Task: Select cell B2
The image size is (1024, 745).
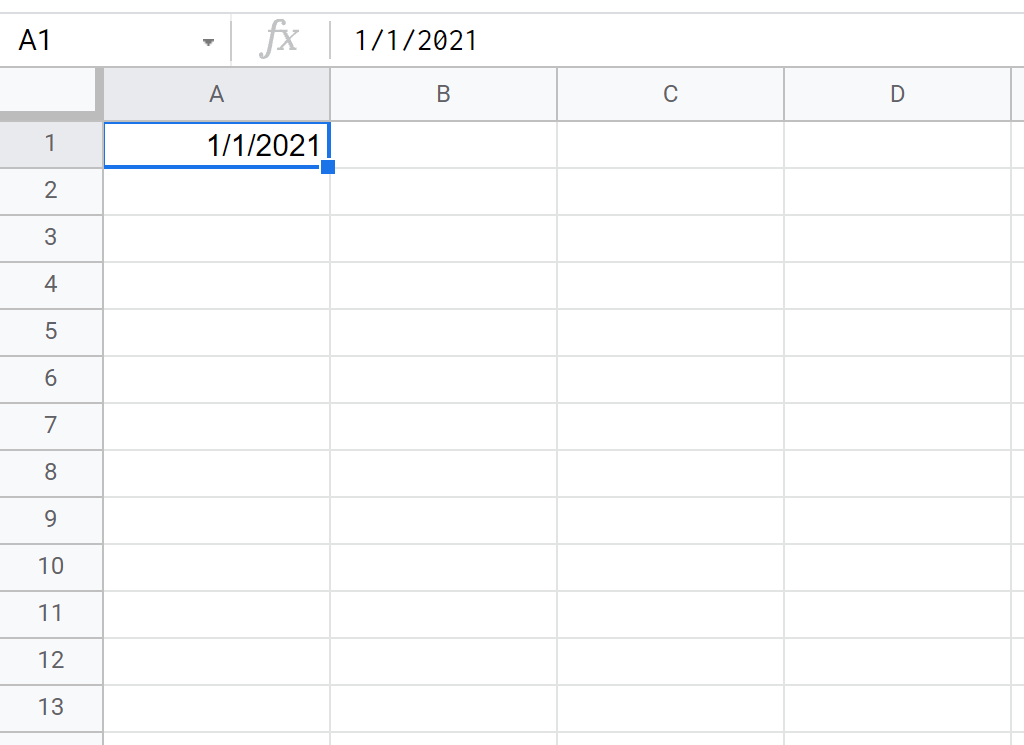Action: [444, 191]
